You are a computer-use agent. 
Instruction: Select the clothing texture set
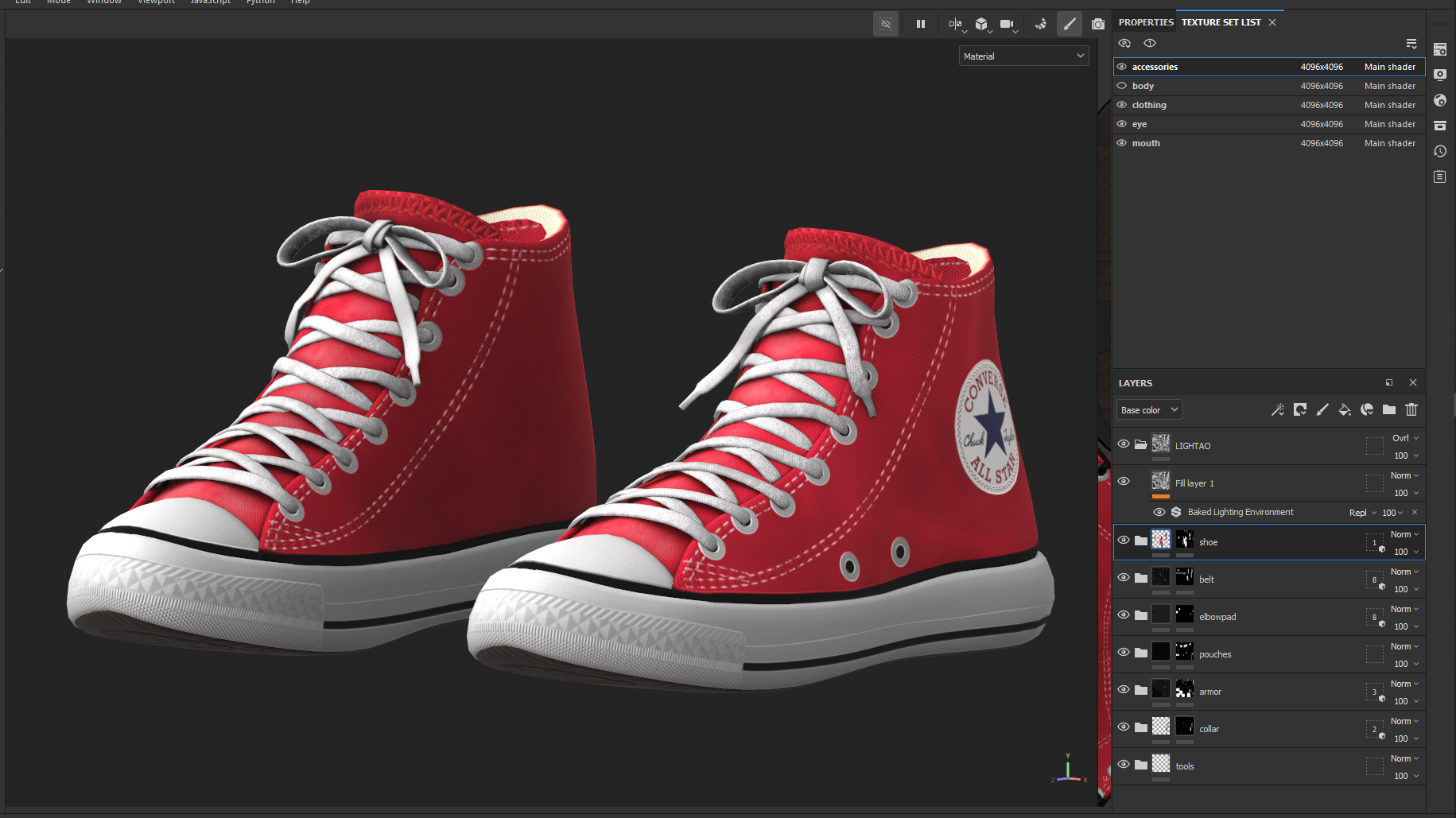pyautogui.click(x=1149, y=105)
